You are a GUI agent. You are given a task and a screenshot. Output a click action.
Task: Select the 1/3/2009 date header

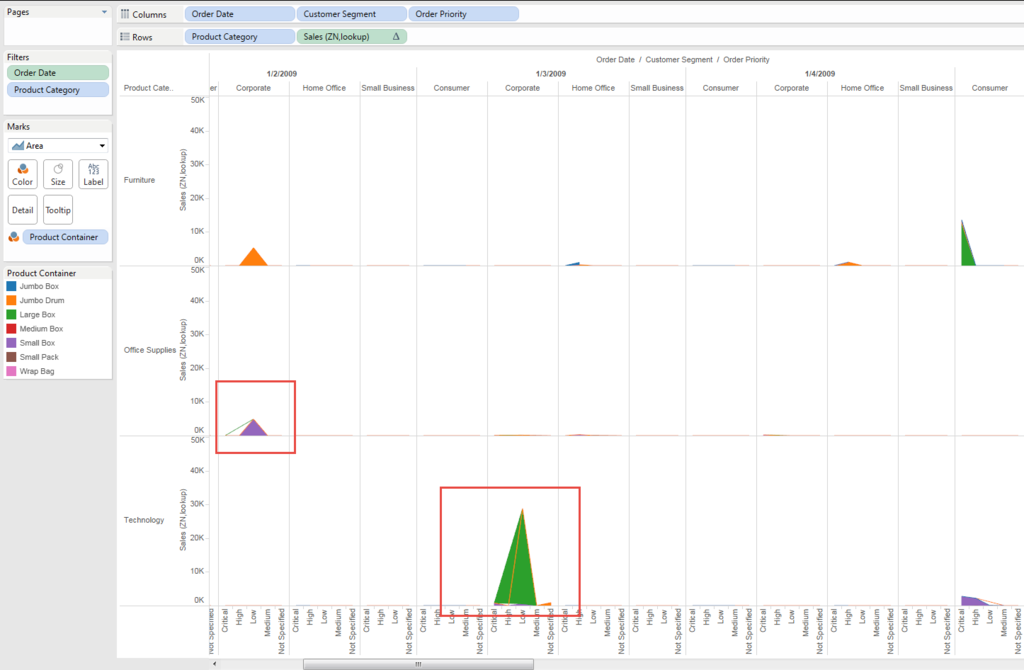(551, 74)
